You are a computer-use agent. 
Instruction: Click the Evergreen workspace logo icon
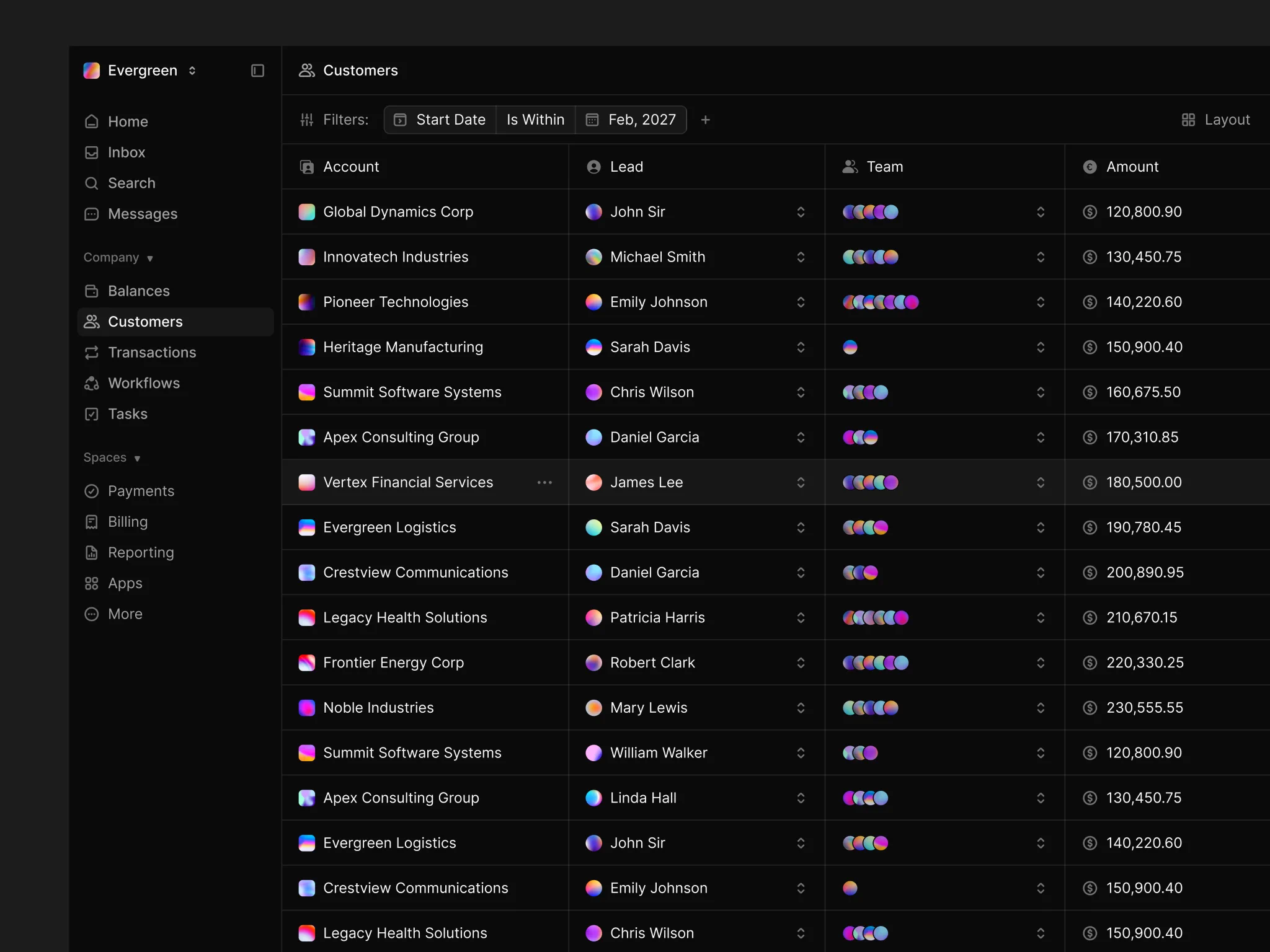point(92,71)
